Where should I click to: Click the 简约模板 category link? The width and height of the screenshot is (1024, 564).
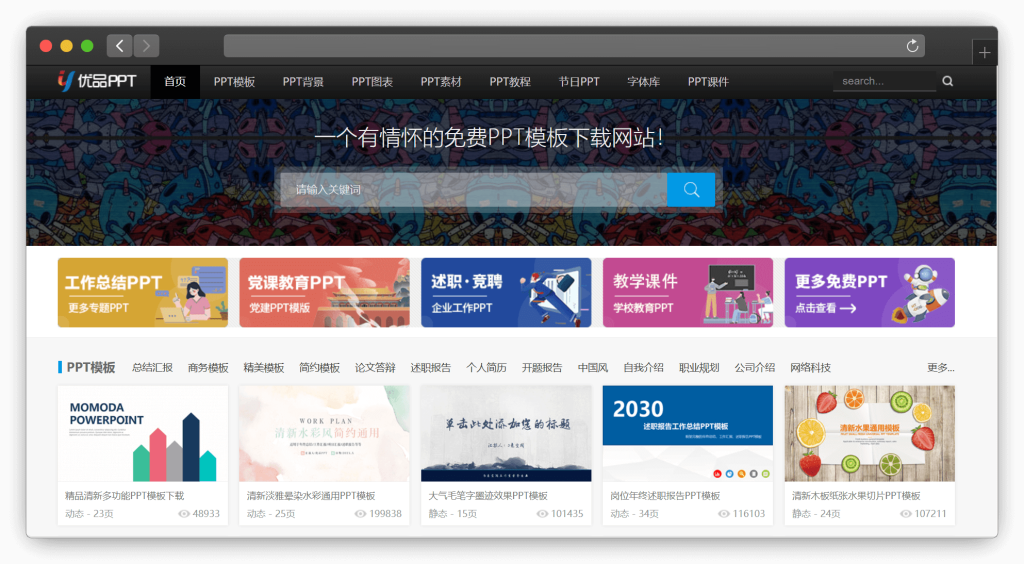[x=319, y=368]
